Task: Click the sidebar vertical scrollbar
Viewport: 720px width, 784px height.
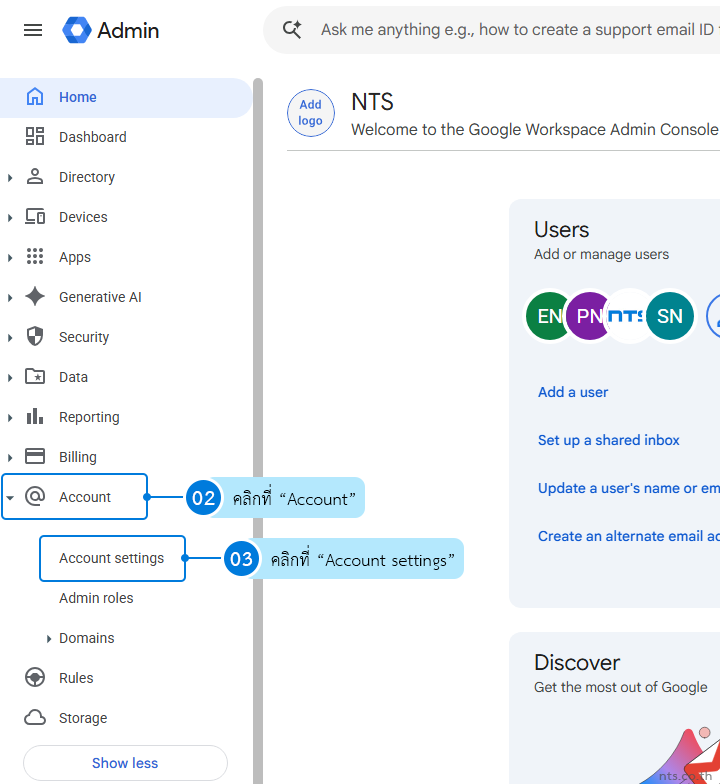Action: click(x=258, y=430)
